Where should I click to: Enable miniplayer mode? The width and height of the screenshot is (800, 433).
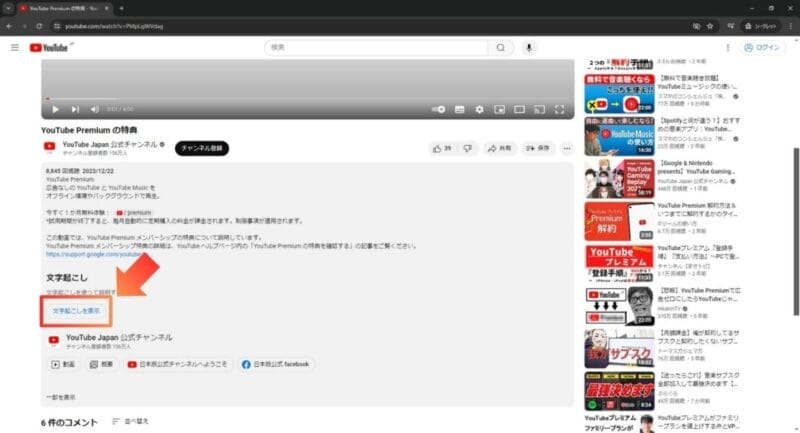click(501, 109)
